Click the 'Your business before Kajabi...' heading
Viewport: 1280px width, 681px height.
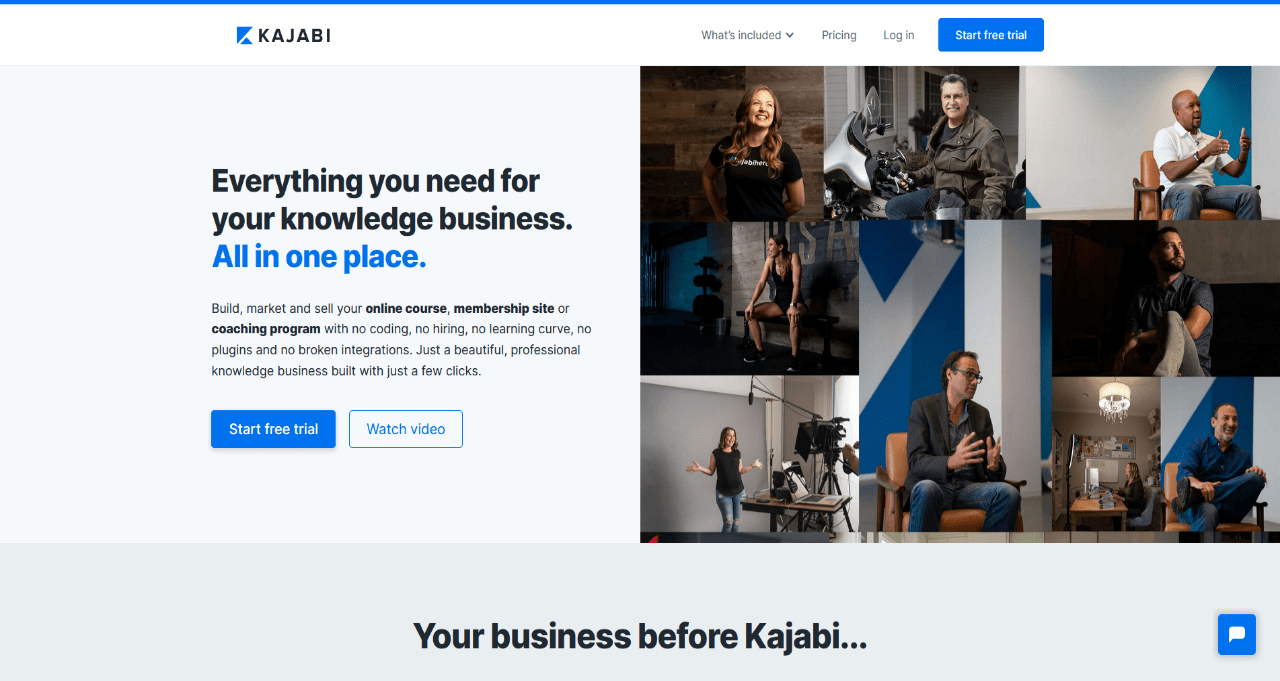[x=640, y=636]
